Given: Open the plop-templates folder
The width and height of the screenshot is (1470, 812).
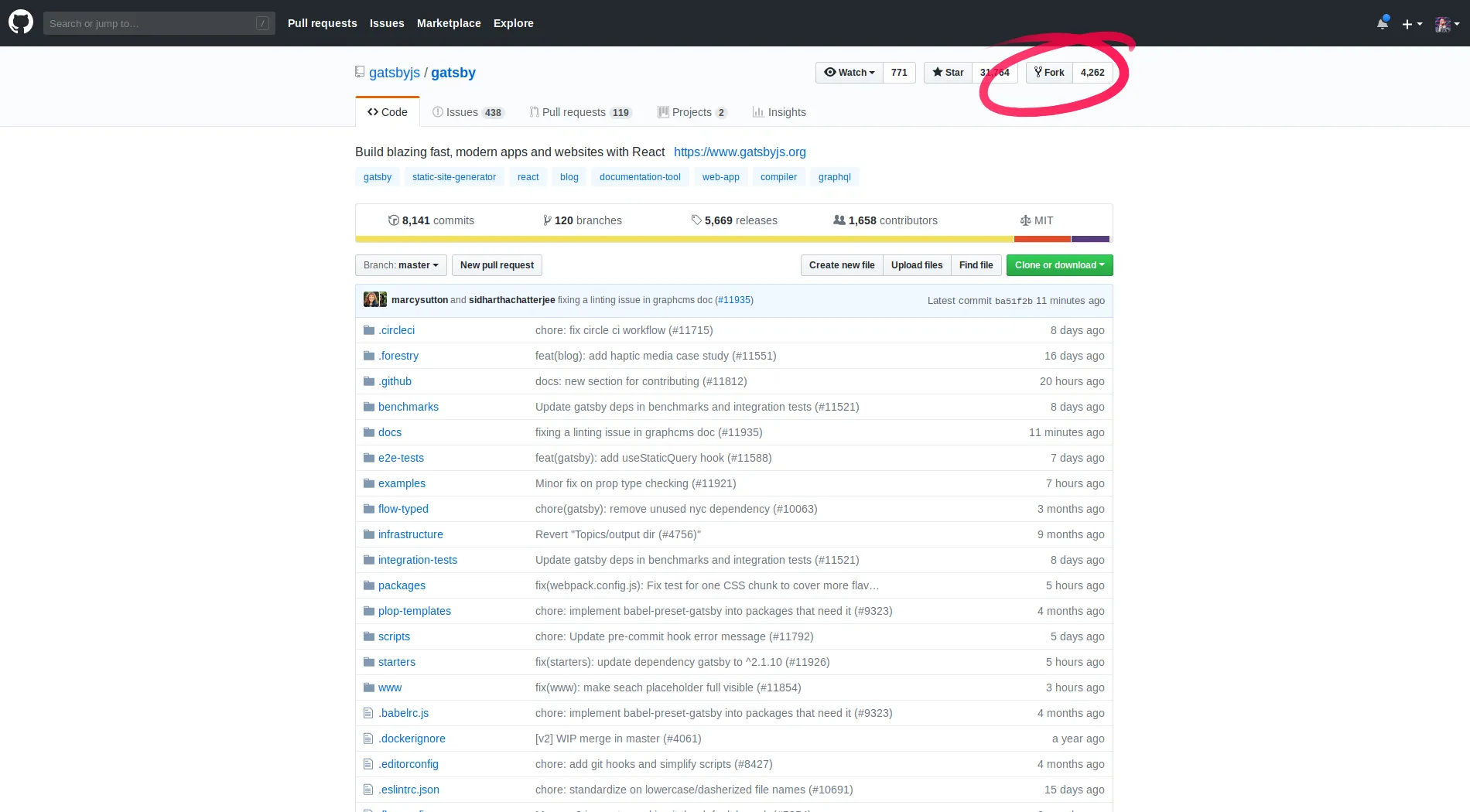Looking at the screenshot, I should pyautogui.click(x=415, y=611).
